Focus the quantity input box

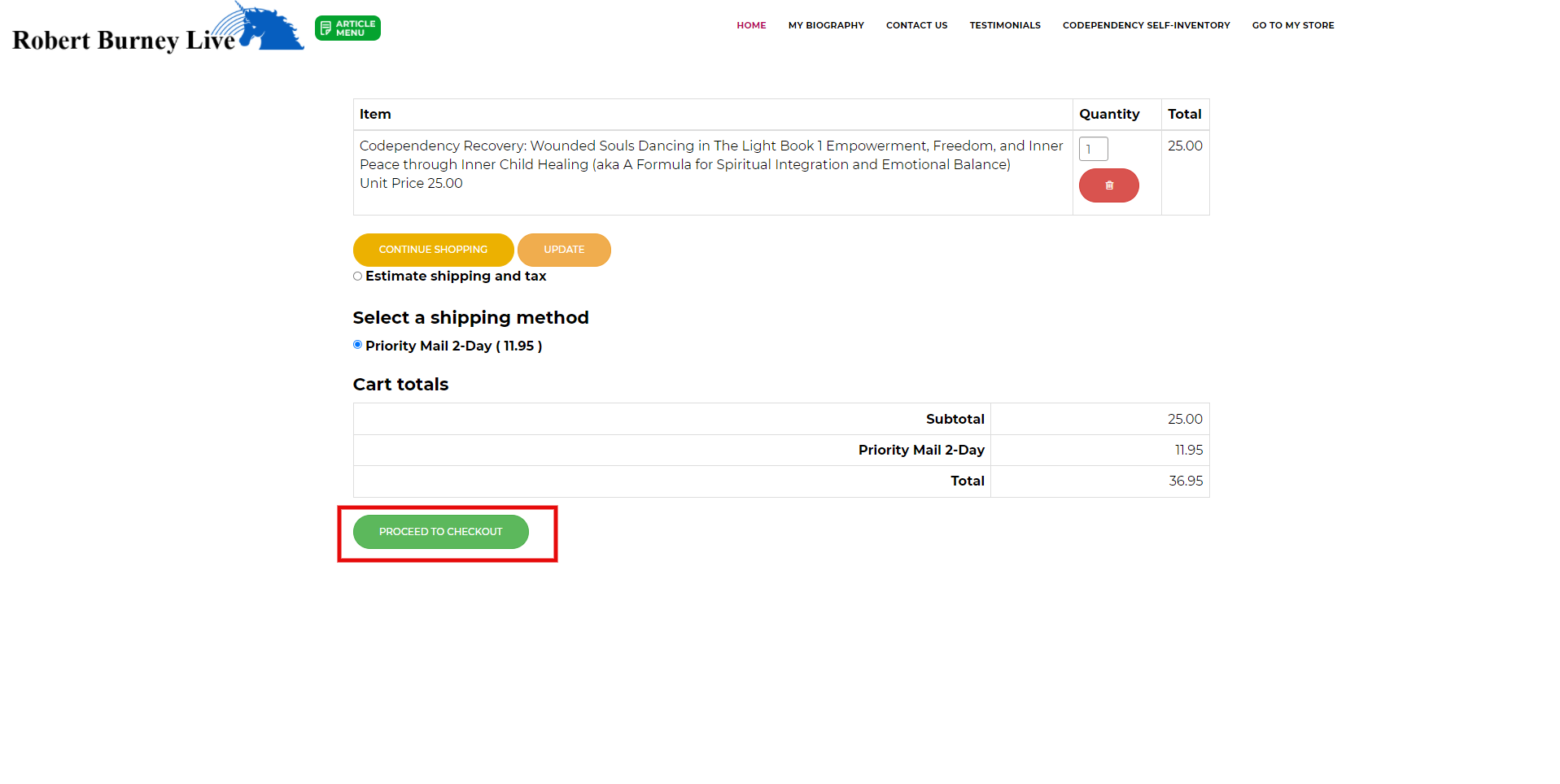(1093, 149)
